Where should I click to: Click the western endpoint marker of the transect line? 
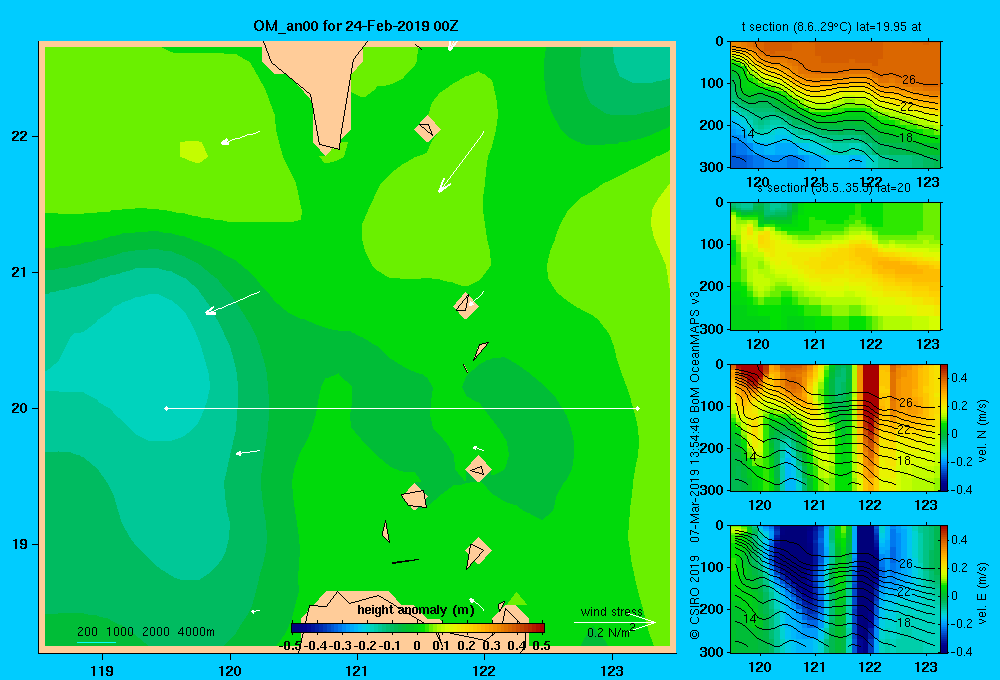pyautogui.click(x=166, y=408)
